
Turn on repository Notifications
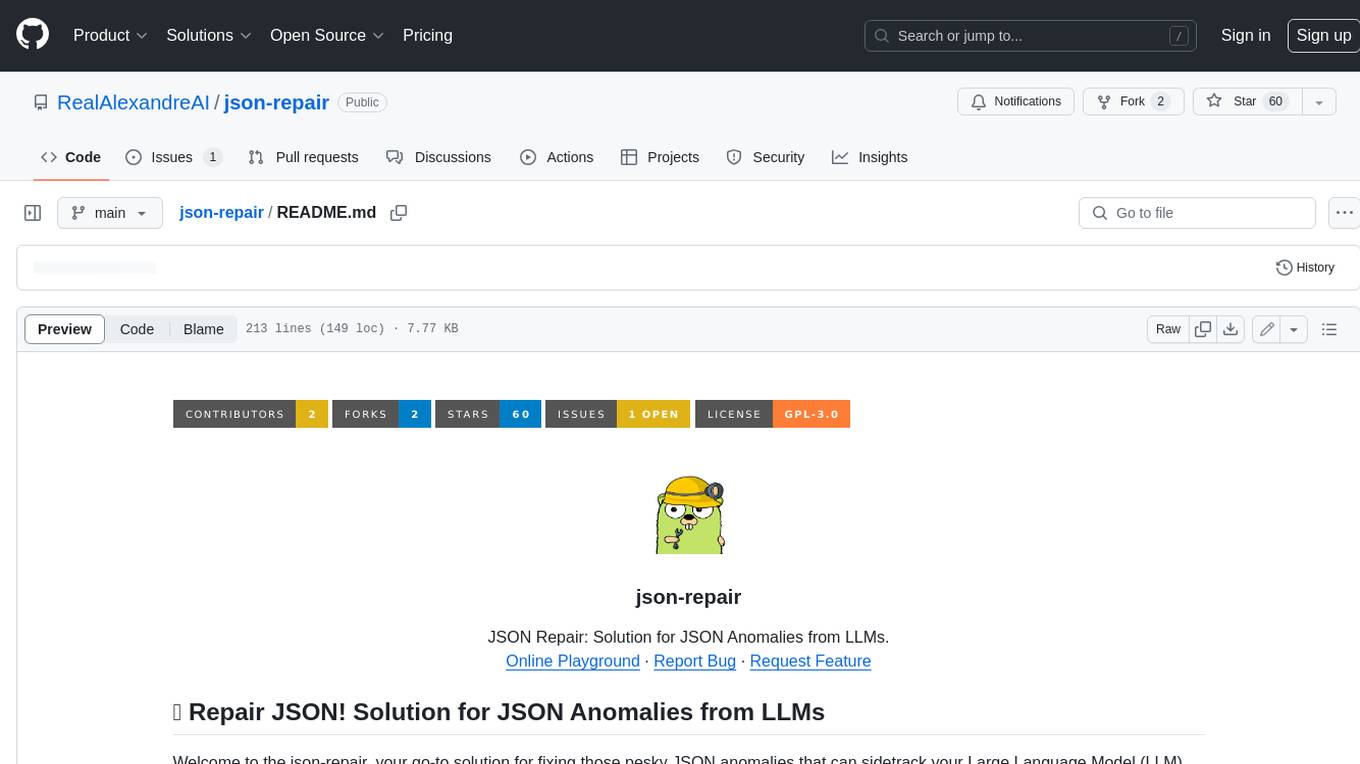[x=1016, y=101]
